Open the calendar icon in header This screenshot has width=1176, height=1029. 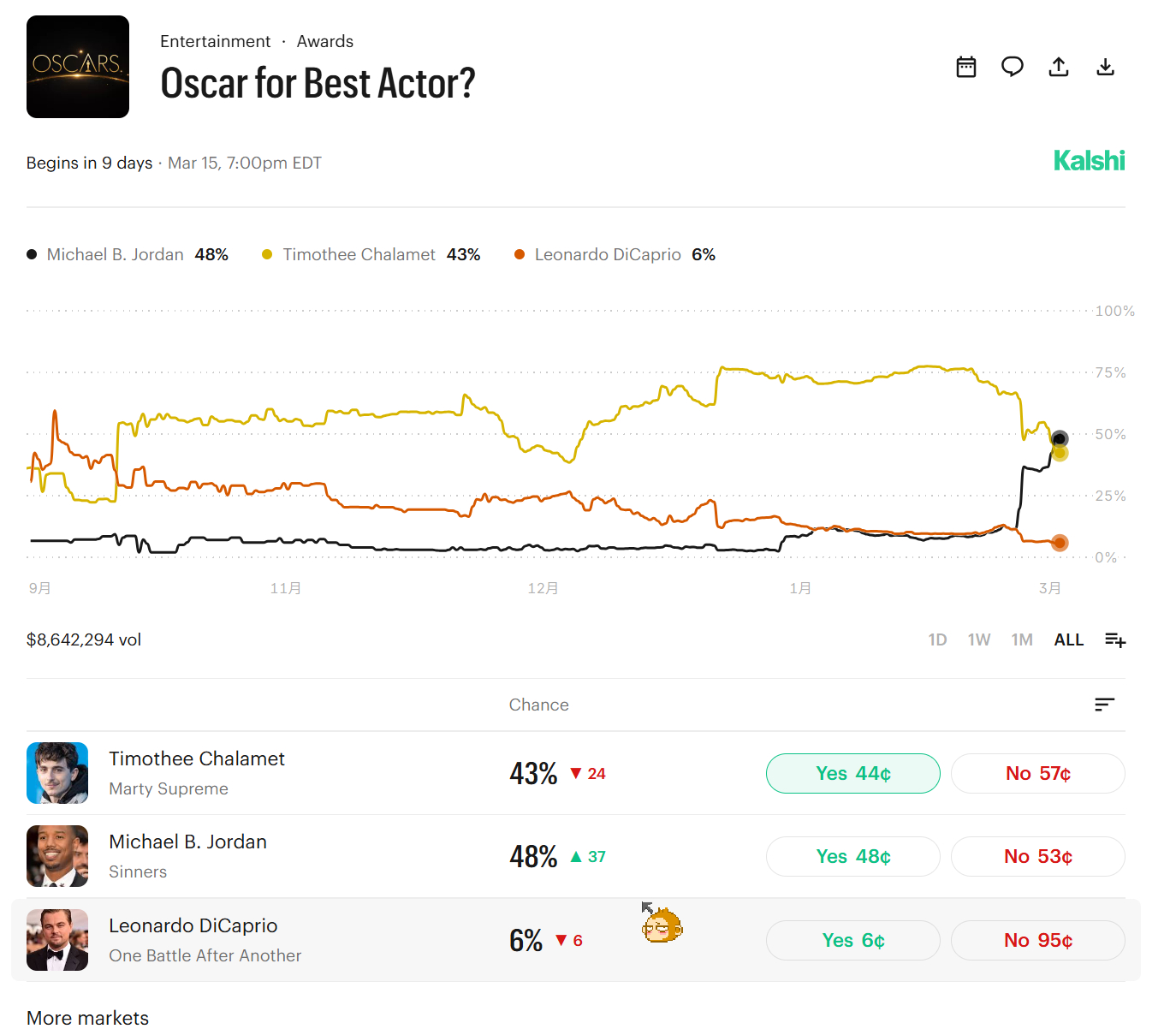coord(966,67)
